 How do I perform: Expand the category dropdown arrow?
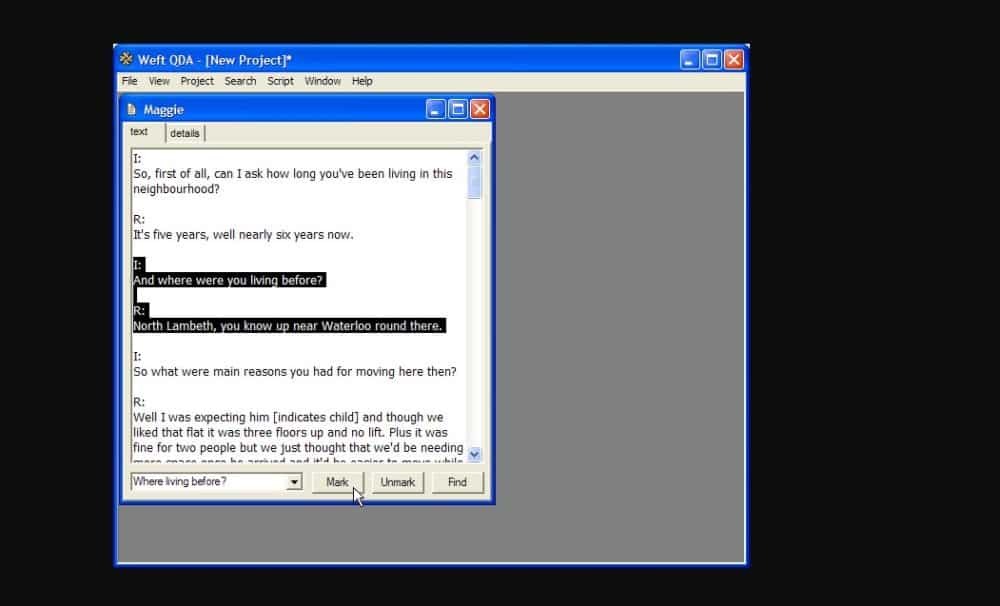click(x=294, y=482)
